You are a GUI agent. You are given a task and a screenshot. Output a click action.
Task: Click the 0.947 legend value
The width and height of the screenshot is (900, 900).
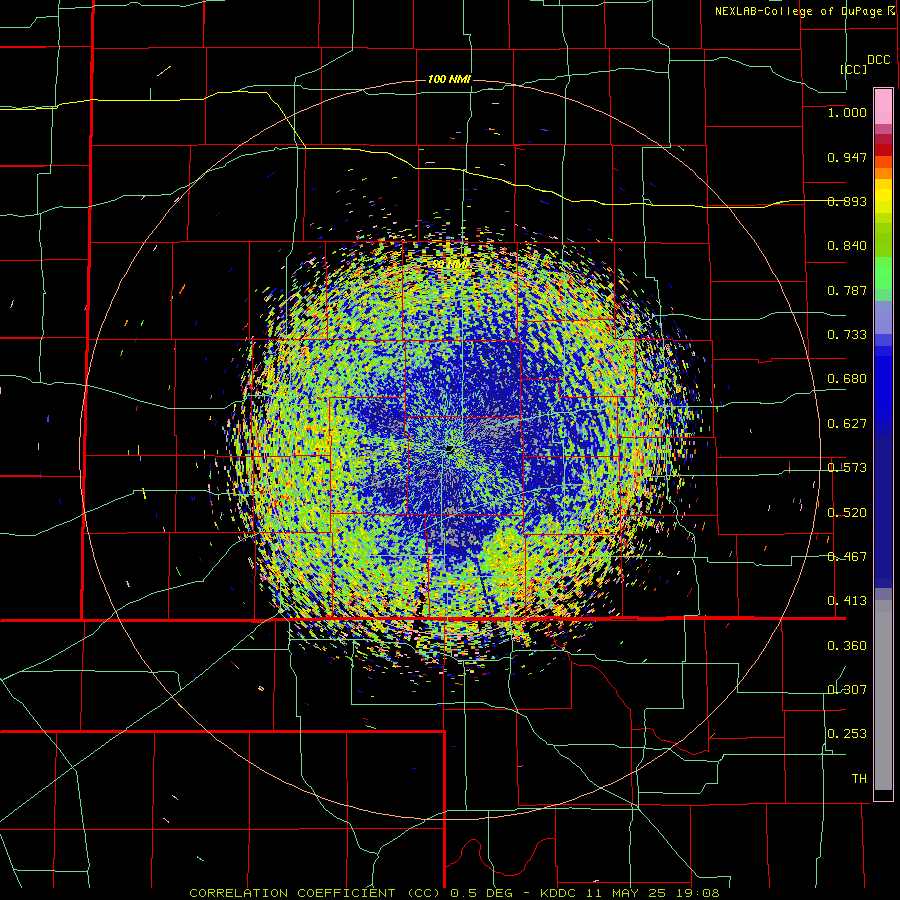coord(847,157)
